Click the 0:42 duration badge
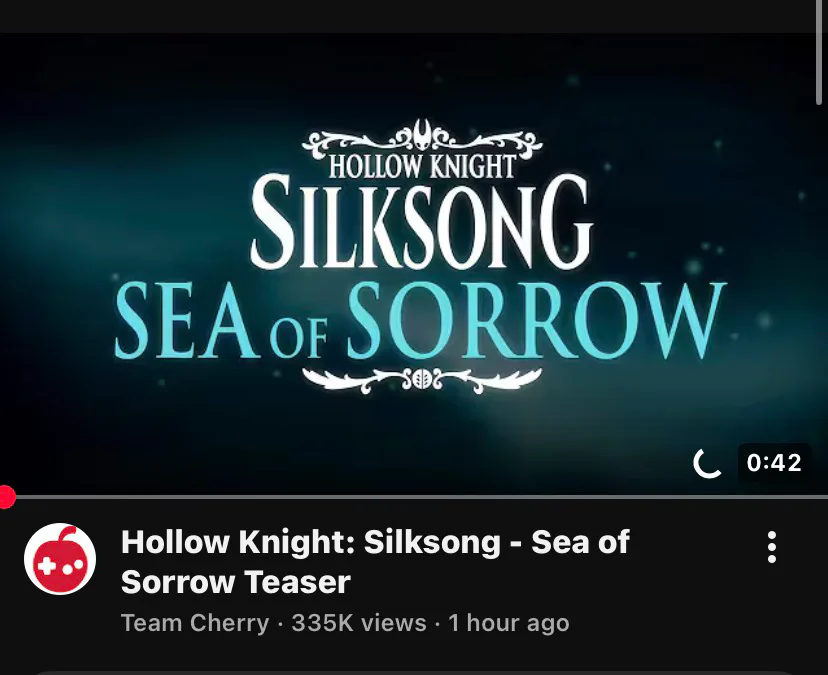 click(x=774, y=463)
